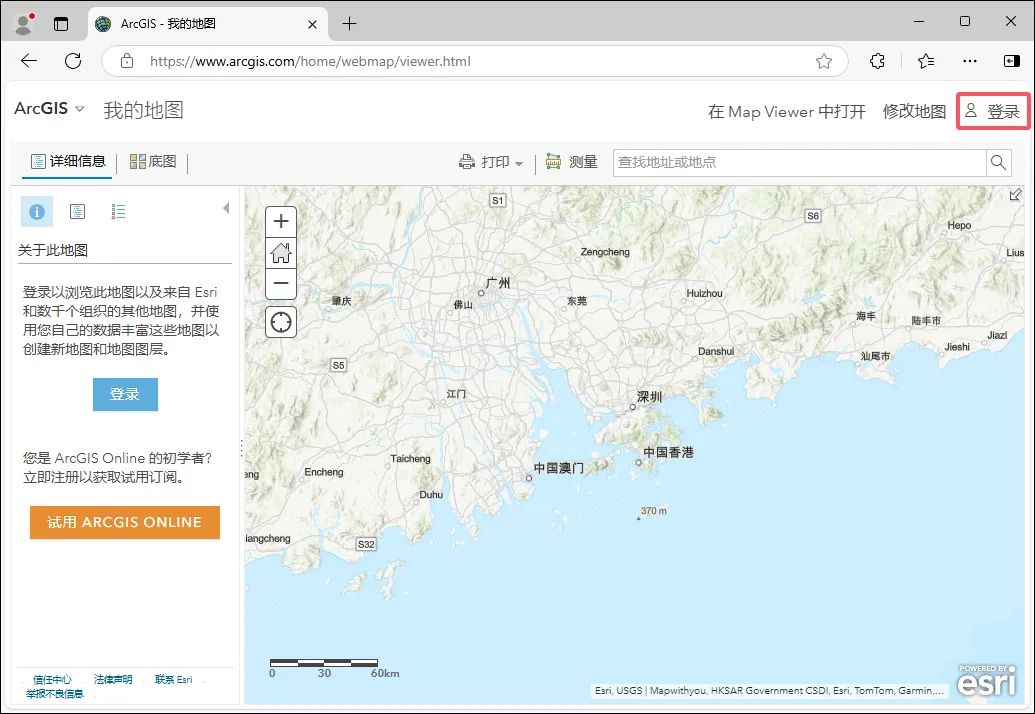Switch to the 详细信息 tab
The width and height of the screenshot is (1035, 714).
(68, 162)
